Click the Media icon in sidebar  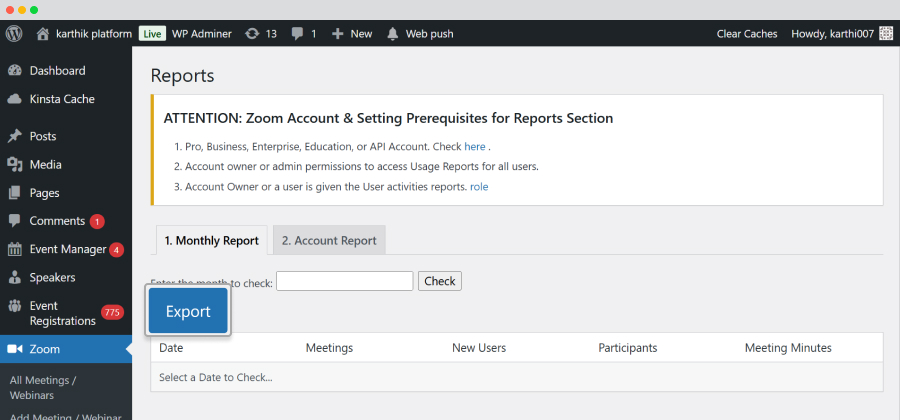(x=15, y=165)
